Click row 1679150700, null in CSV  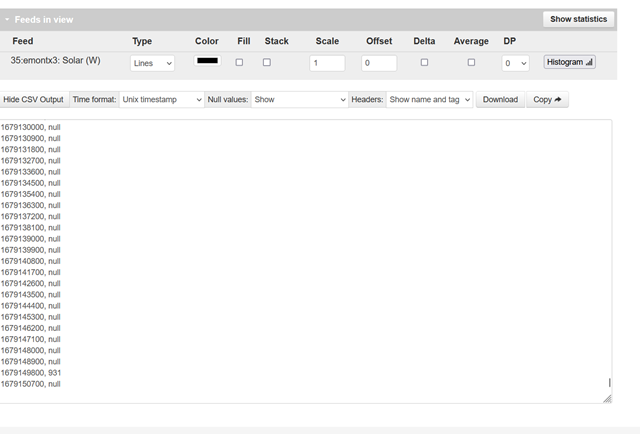(x=31, y=384)
